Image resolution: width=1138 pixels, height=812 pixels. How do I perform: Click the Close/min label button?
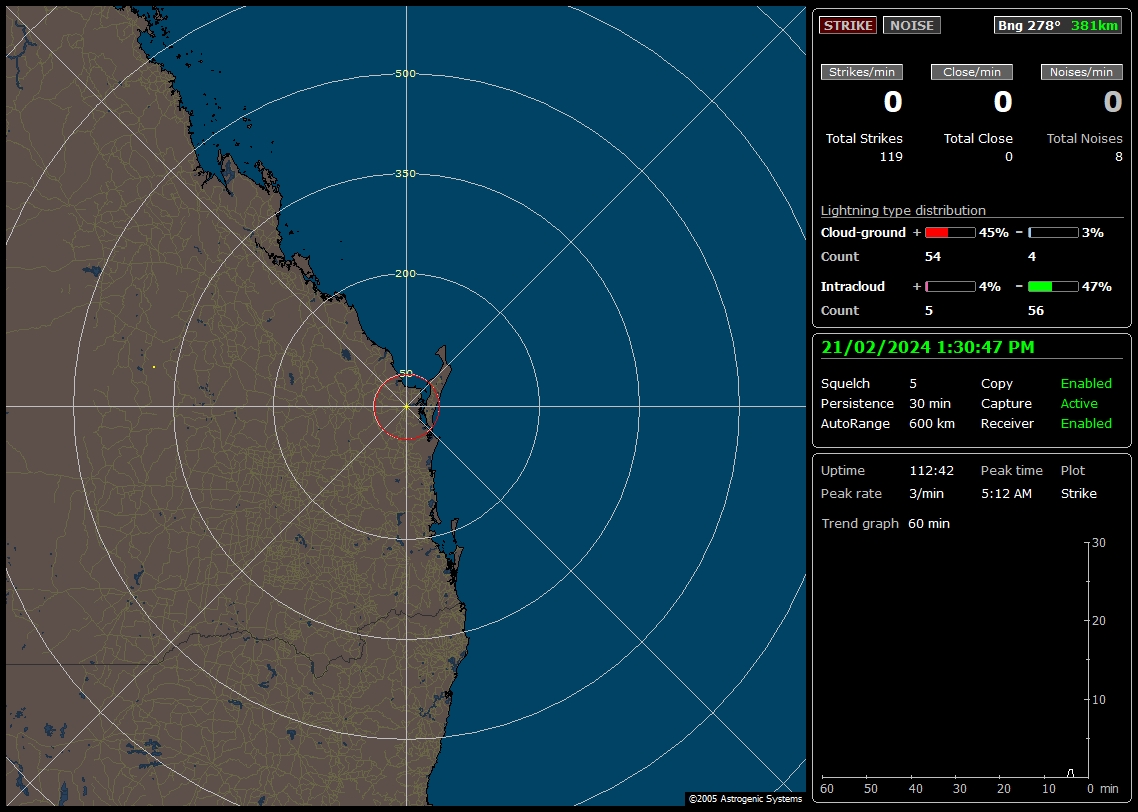(972, 72)
